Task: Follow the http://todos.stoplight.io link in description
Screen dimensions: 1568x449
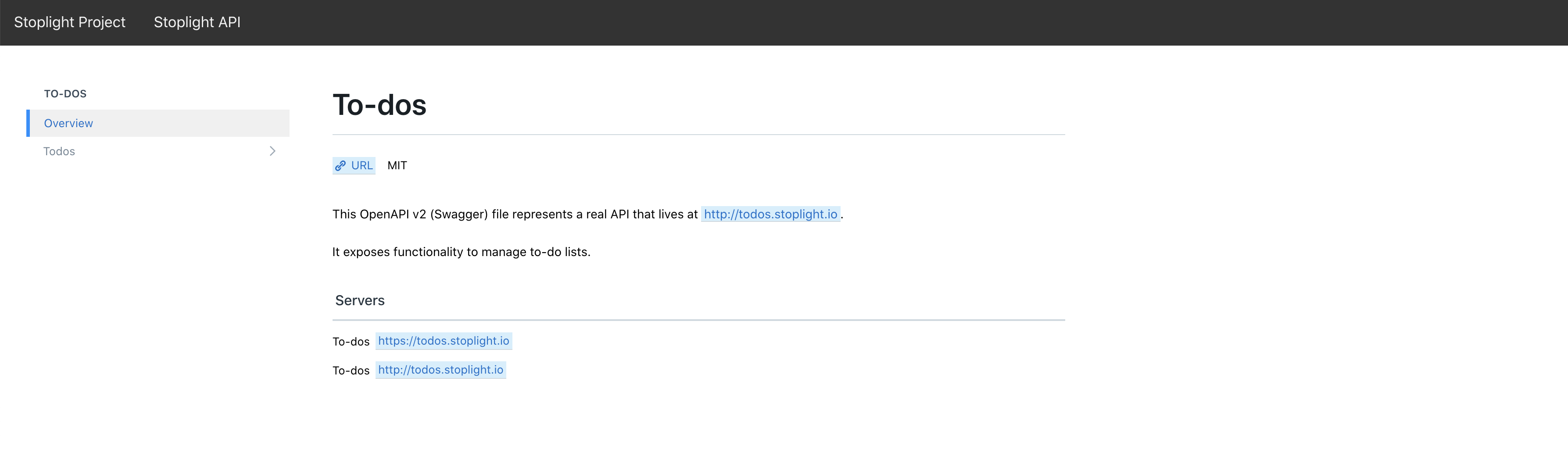Action: pyautogui.click(x=770, y=214)
